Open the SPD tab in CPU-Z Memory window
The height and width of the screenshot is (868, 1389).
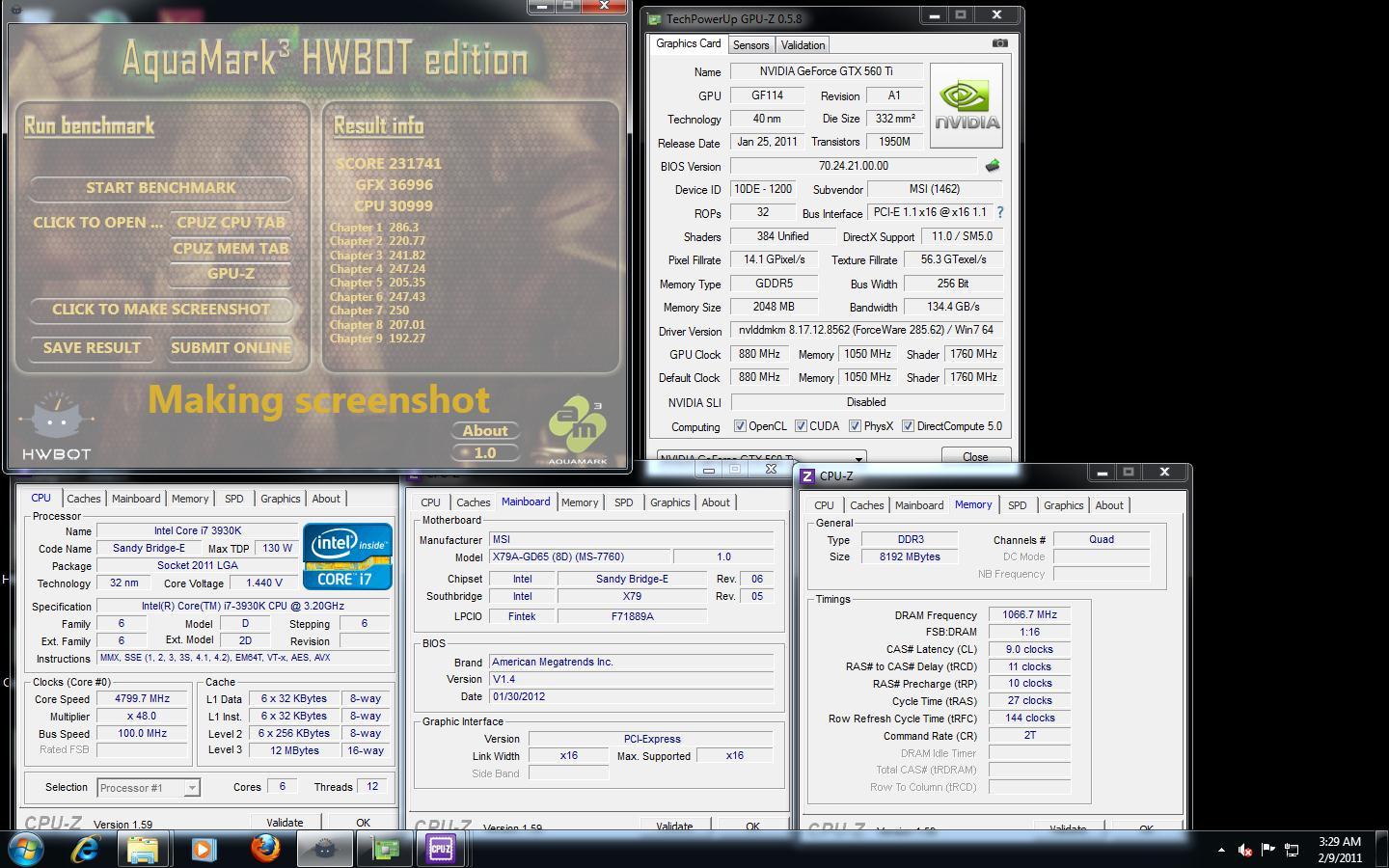(x=1017, y=505)
